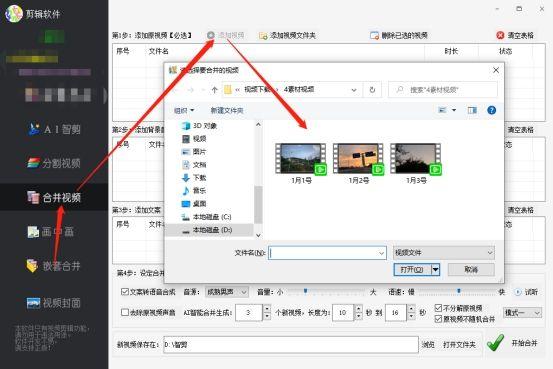
Task: Open the 画中画 sidebar item
Action: click(x=51, y=232)
